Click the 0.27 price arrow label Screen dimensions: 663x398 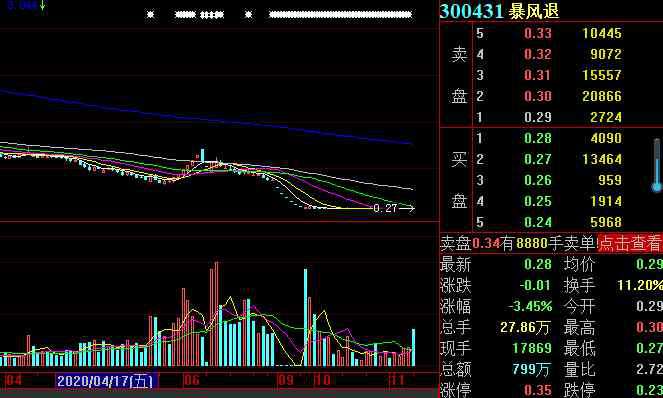394,208
